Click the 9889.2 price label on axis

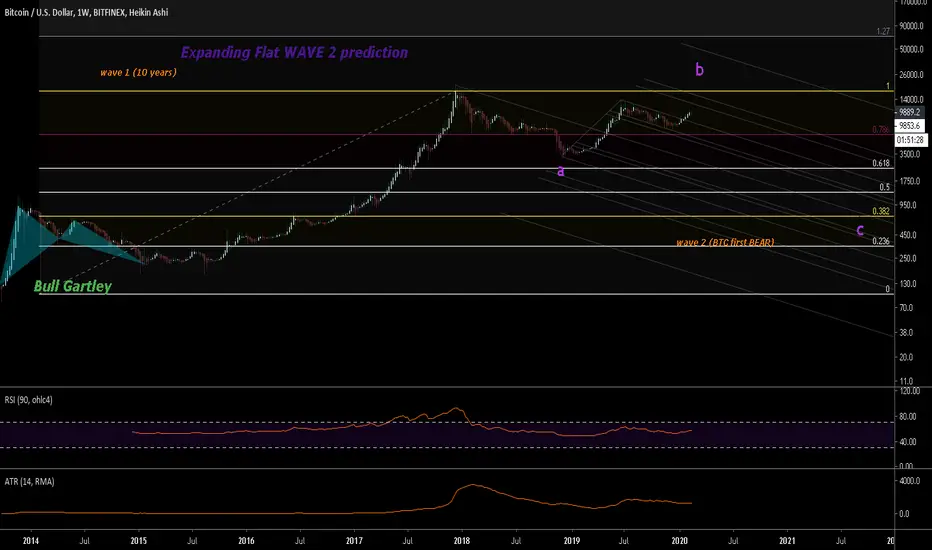pos(909,112)
